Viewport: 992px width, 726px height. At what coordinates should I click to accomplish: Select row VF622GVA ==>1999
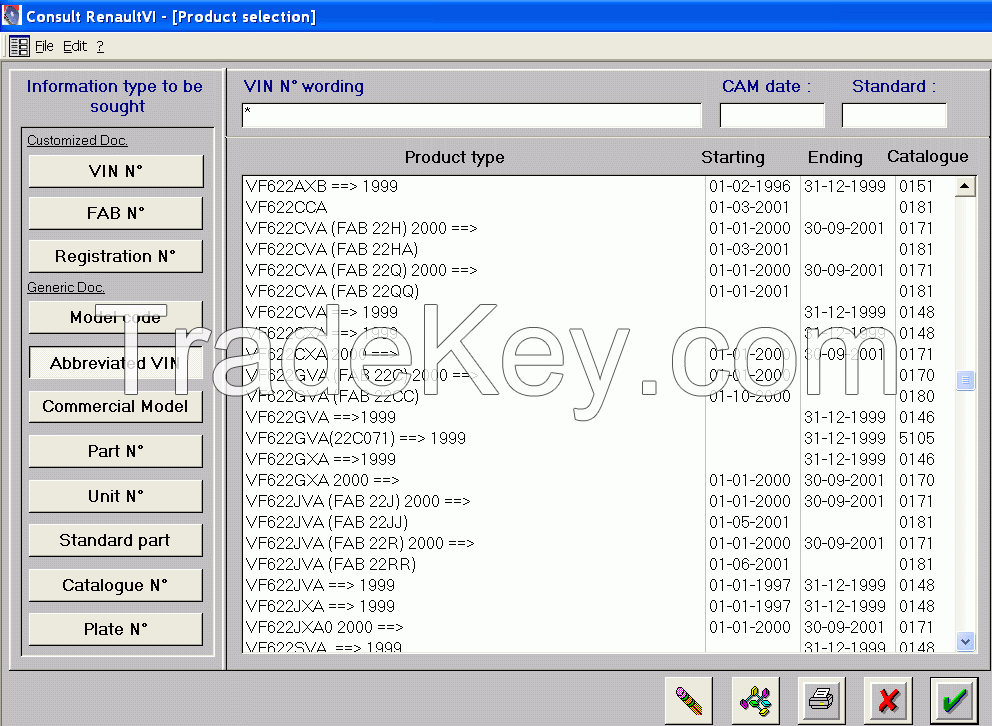click(x=598, y=417)
